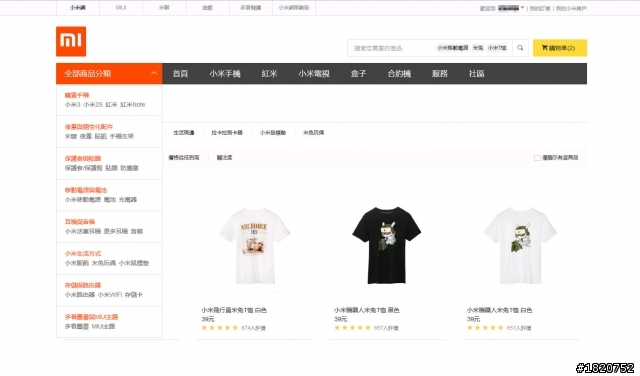Select MIUI主題 in the sidebar bottom row
Viewport: 640px width, 376px height.
pyautogui.click(x=103, y=326)
